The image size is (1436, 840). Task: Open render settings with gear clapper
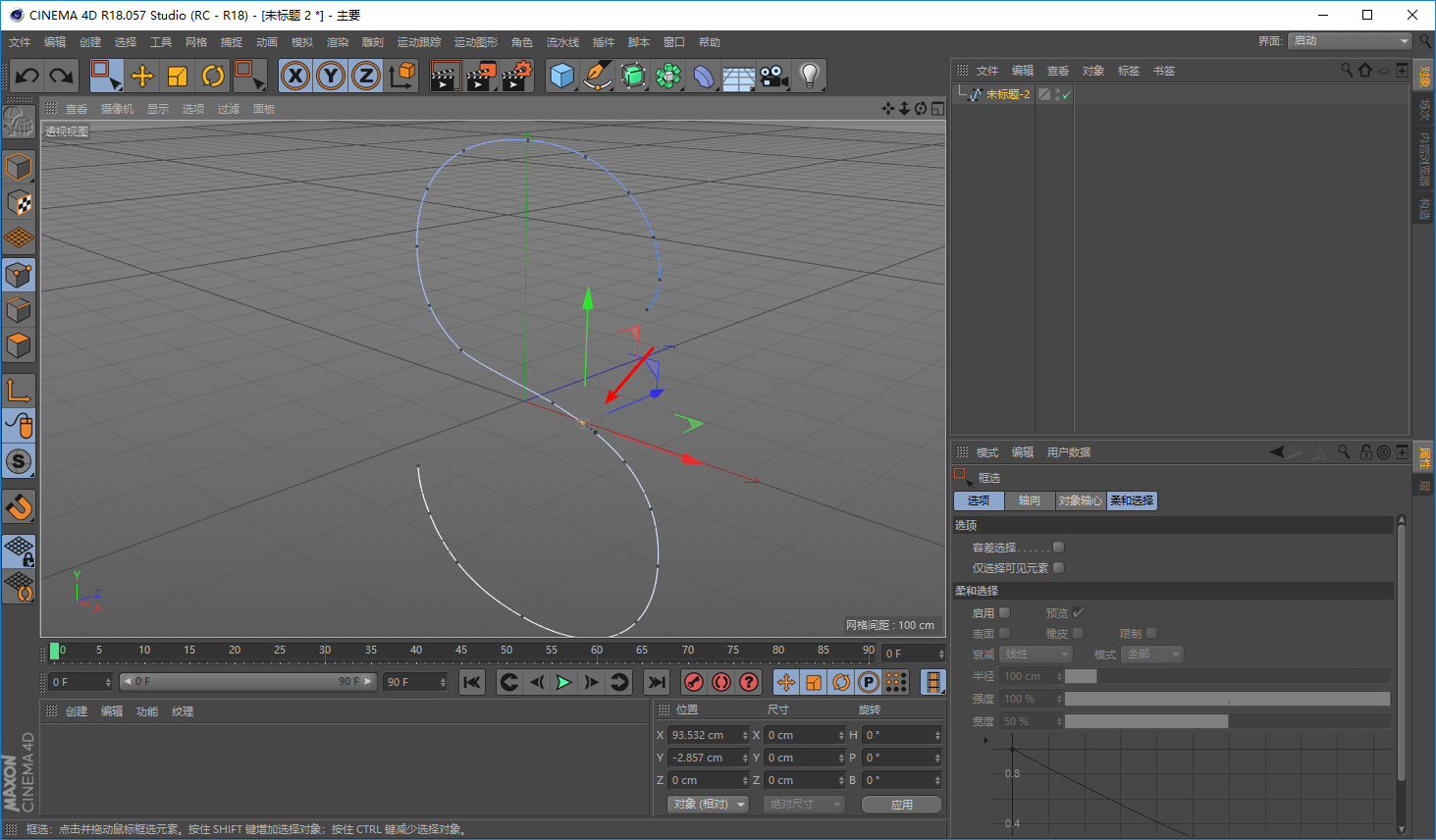click(516, 76)
